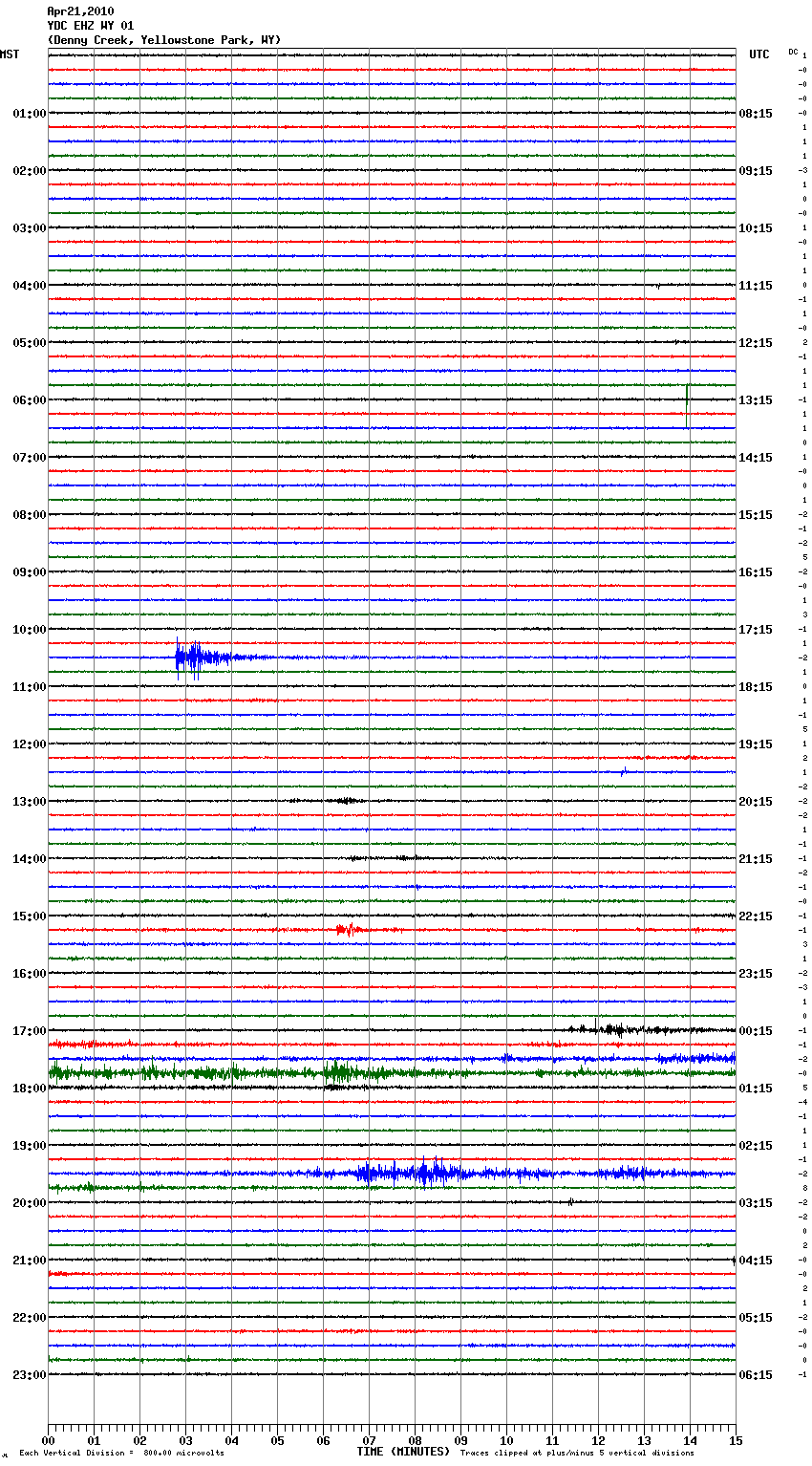Image resolution: width=812 pixels, height=1466 pixels.
Task: Click minute 08 on the time axis
Action: click(x=415, y=1441)
